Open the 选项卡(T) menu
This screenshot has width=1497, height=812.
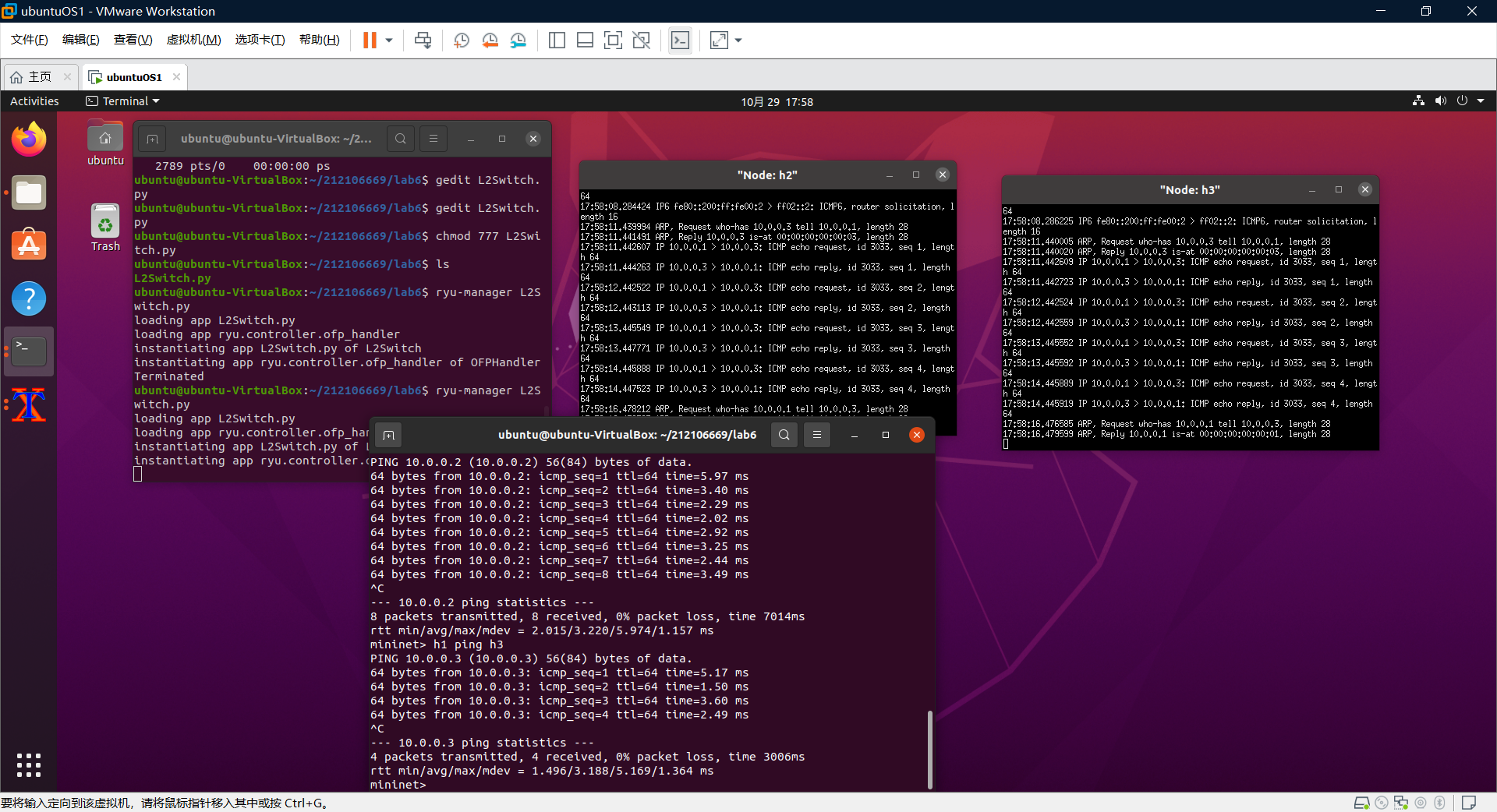tap(260, 40)
